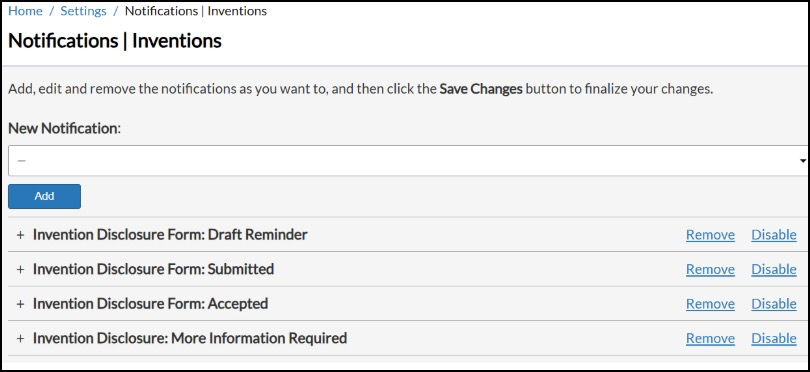Click plus icon beside Form: Submitted
Image resolution: width=810 pixels, height=372 pixels.
pos(20,270)
